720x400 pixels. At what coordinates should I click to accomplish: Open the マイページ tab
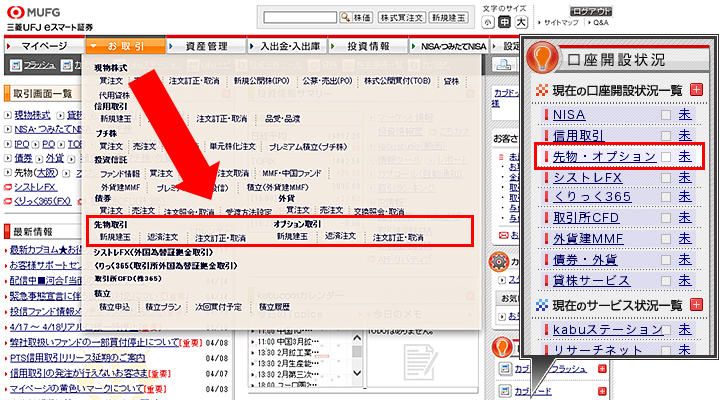[x=44, y=46]
